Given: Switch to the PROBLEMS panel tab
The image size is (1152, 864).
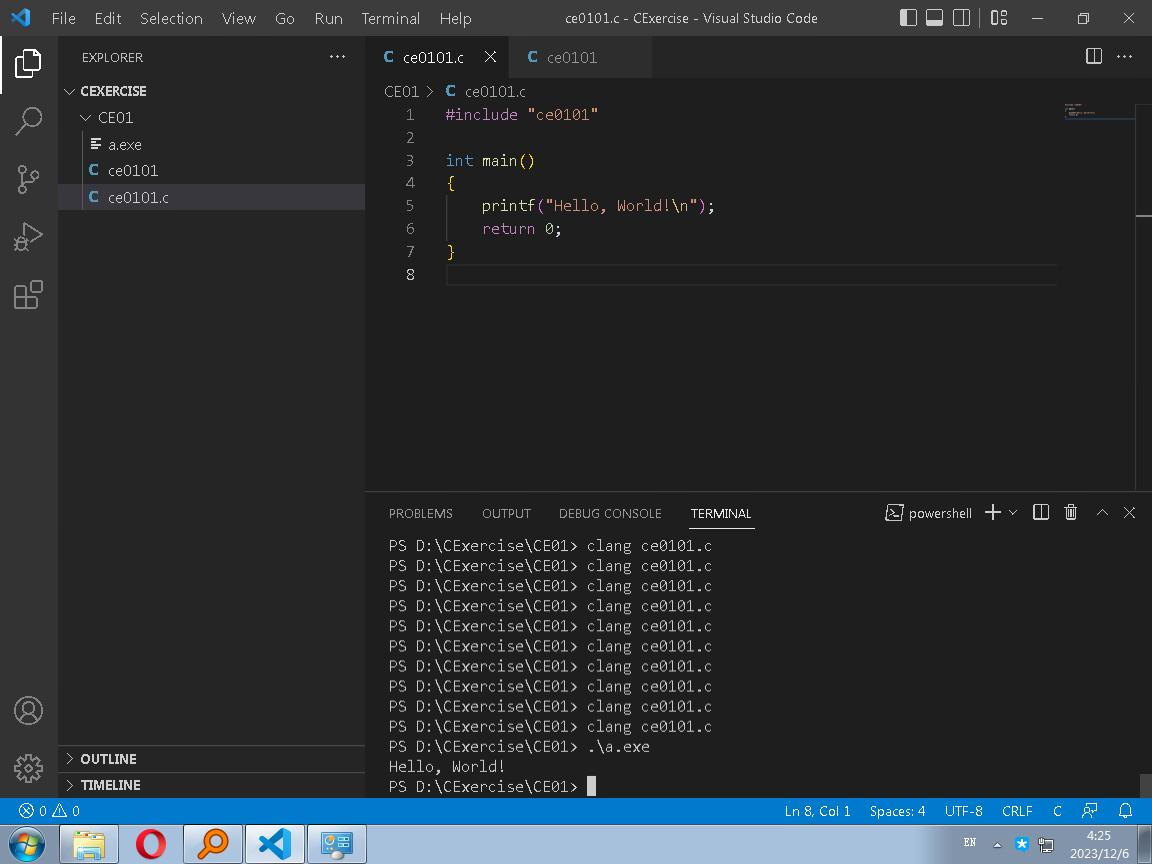Looking at the screenshot, I should [420, 513].
